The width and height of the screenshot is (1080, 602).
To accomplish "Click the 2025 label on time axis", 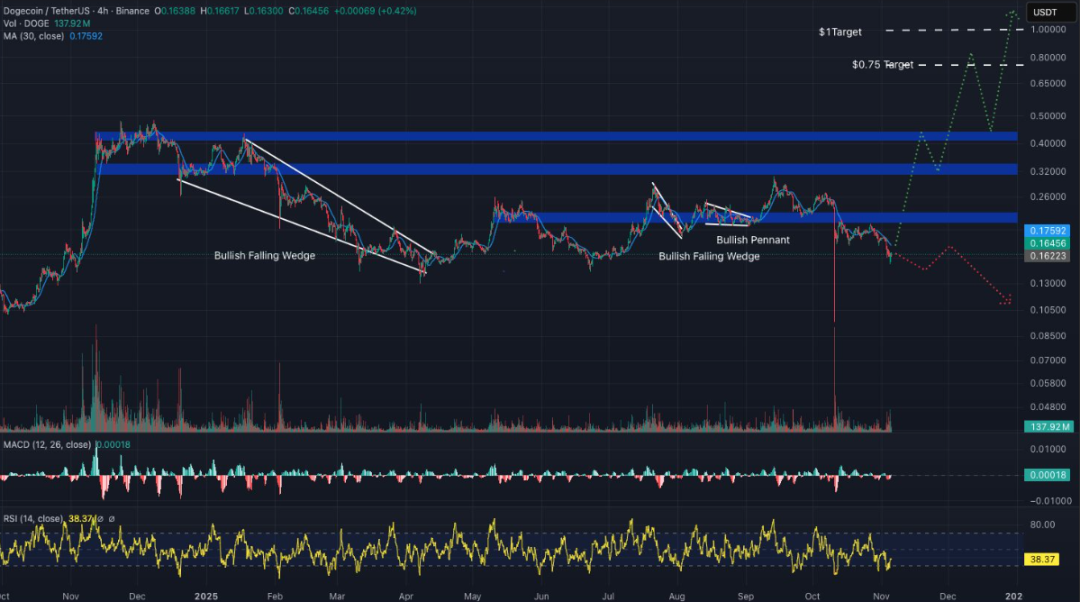I will click(x=204, y=594).
